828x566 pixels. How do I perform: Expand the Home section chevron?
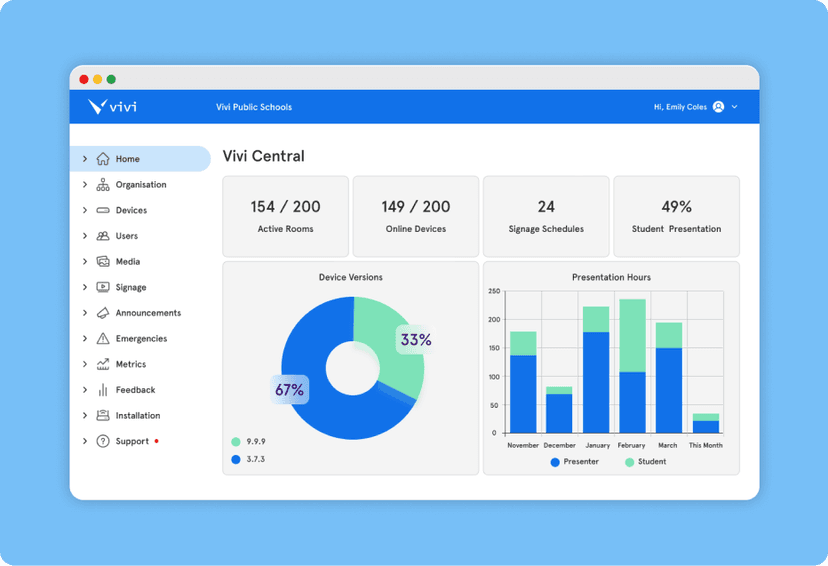coord(85,159)
